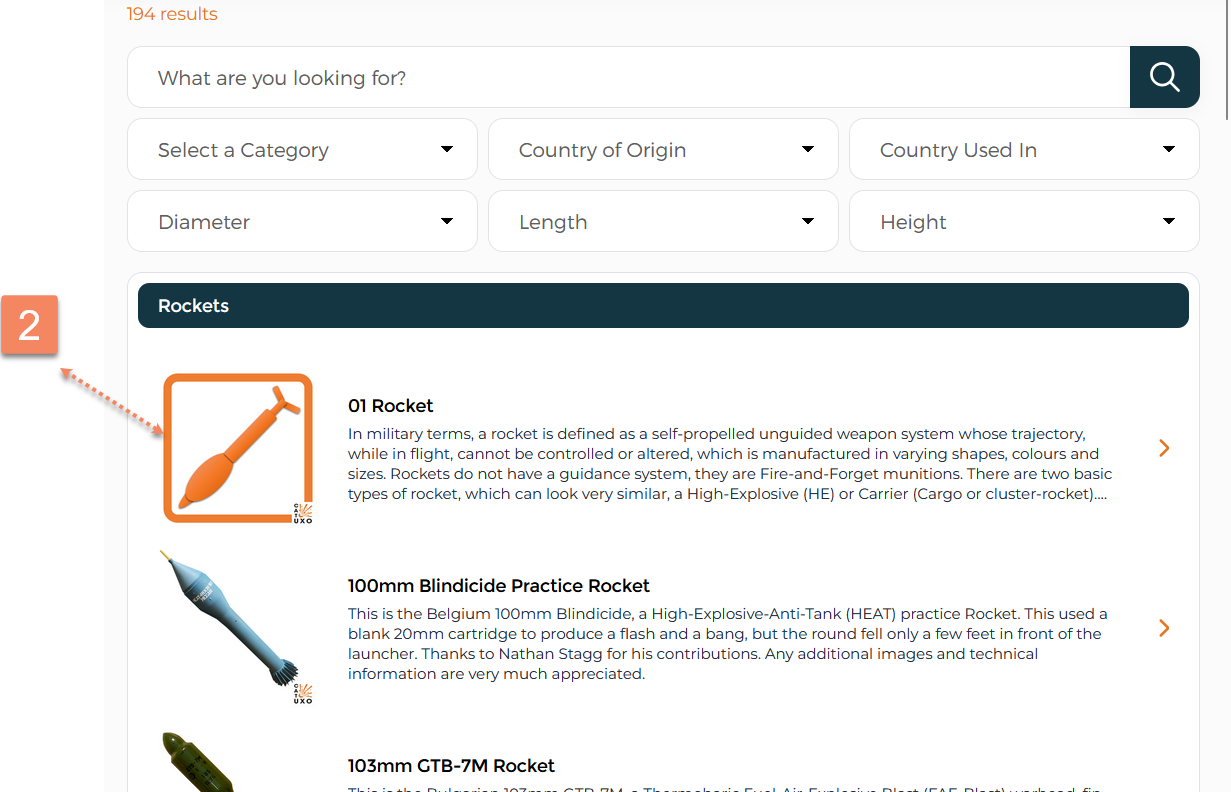Click the 103mm GTB-7M rocket thumbnail
The height and width of the screenshot is (792, 1231).
[200, 763]
